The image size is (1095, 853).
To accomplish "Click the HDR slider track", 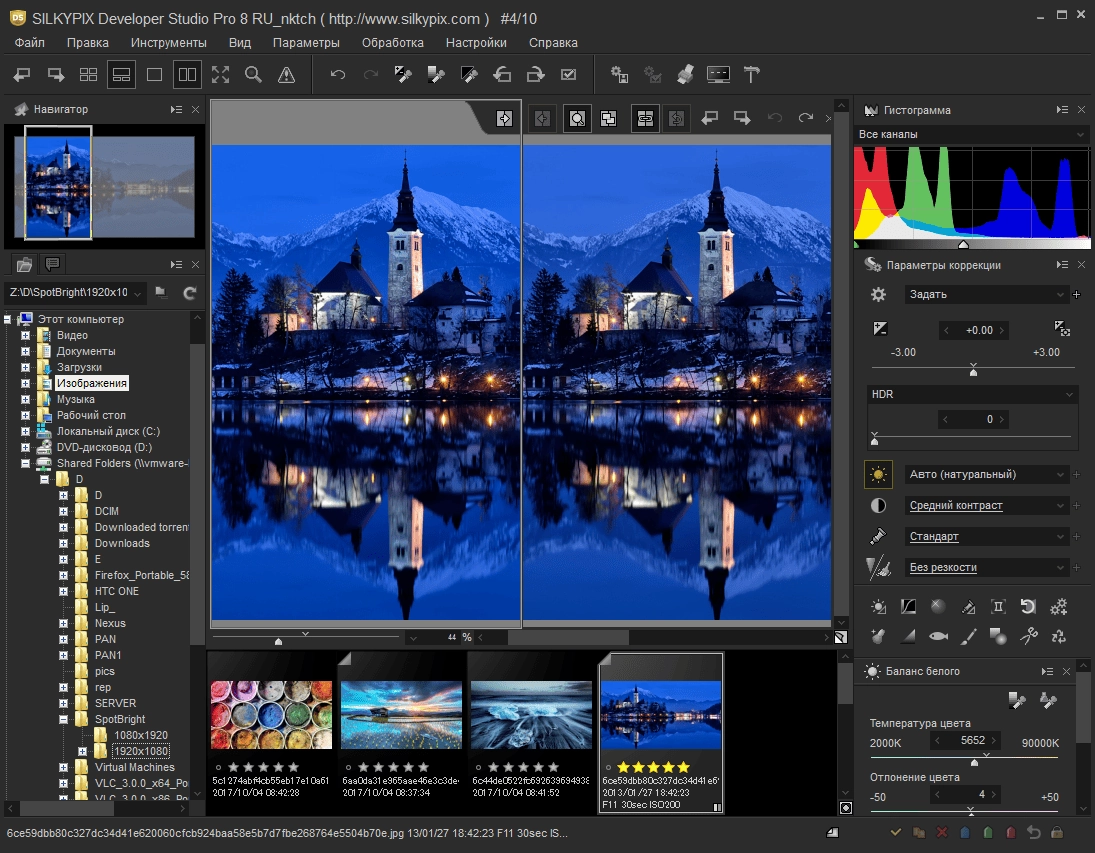I will [x=971, y=437].
